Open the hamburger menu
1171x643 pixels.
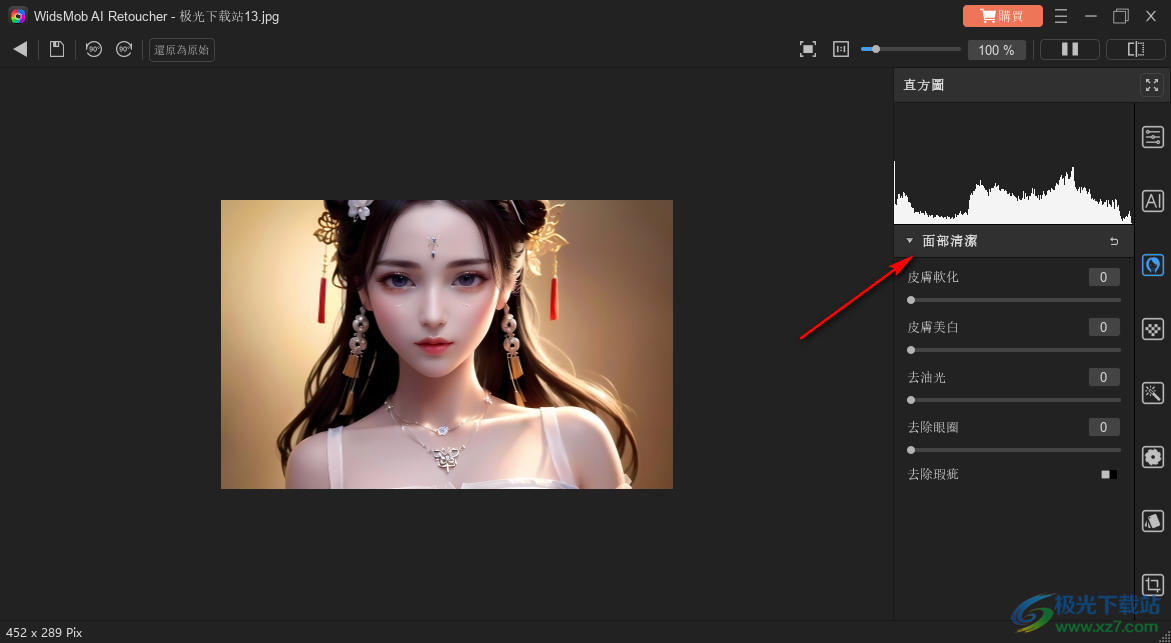click(x=1060, y=16)
